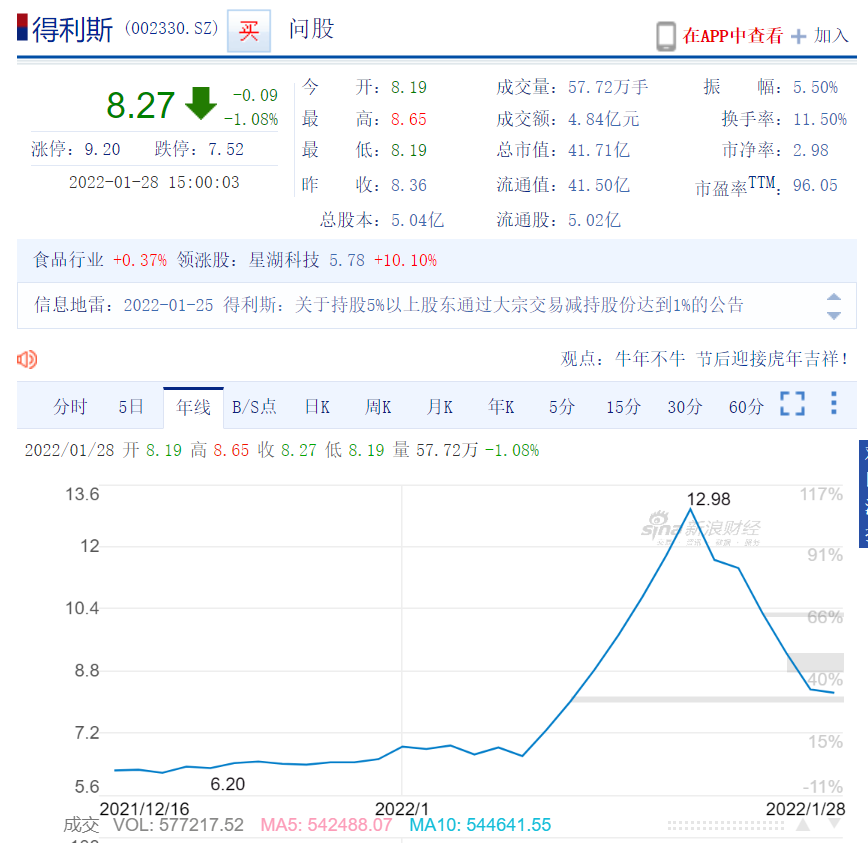Viewport: 868px width, 843px height.
Task: Click the 2022/1/28 date axis label
Action: (x=805, y=809)
